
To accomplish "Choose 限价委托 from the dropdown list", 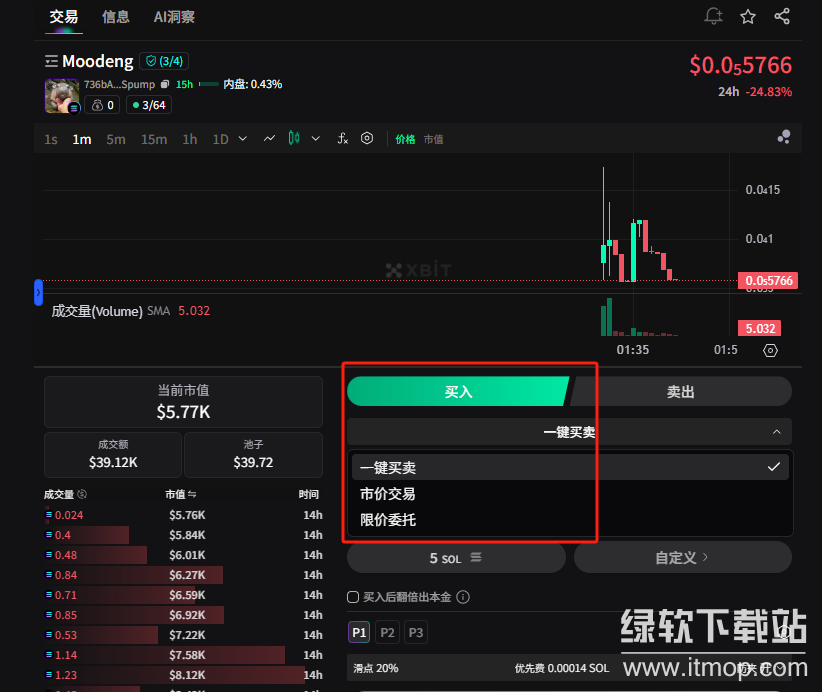I will click(x=388, y=520).
